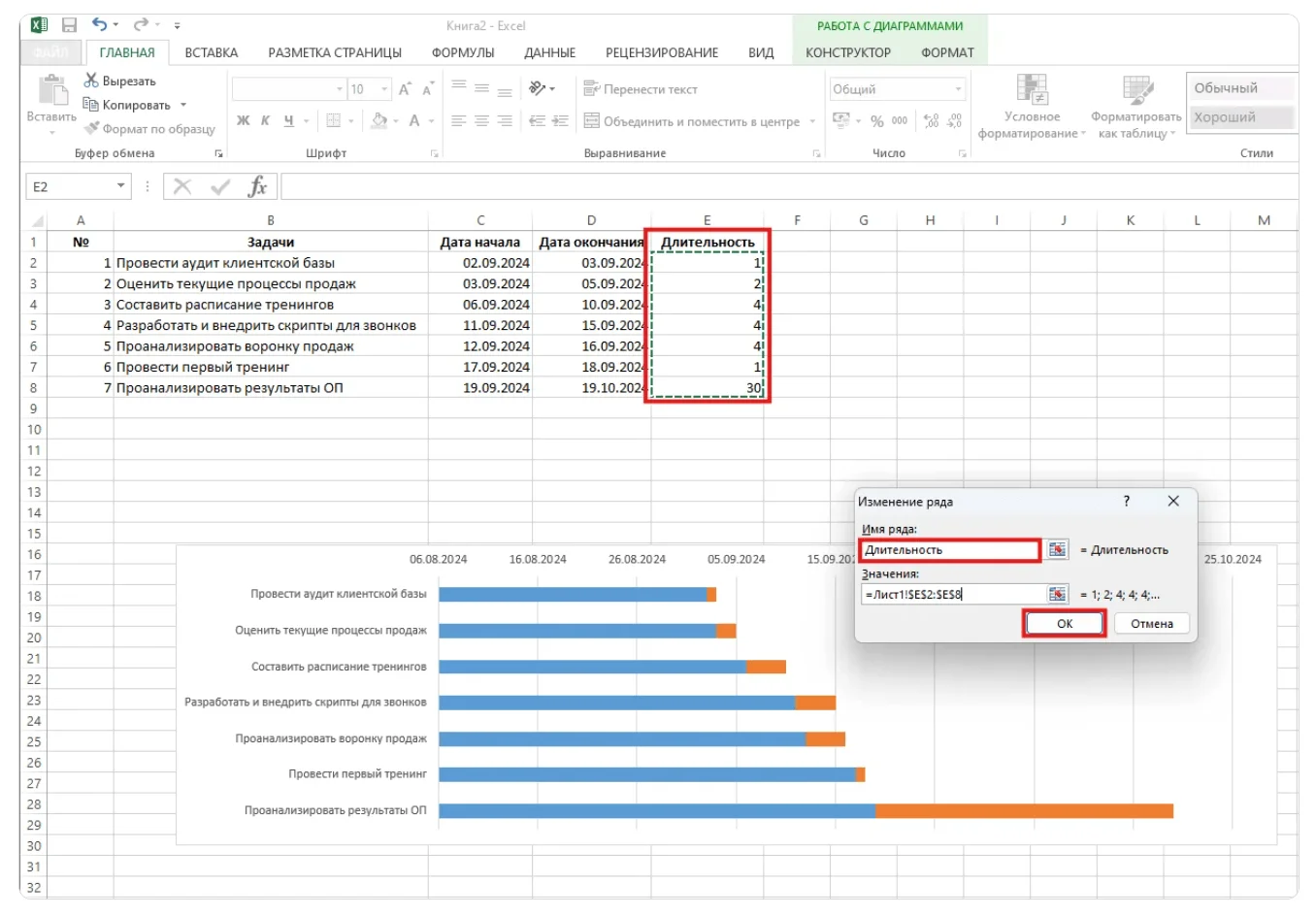
Task: Click the formula bar input area
Action: pyautogui.click(x=788, y=186)
